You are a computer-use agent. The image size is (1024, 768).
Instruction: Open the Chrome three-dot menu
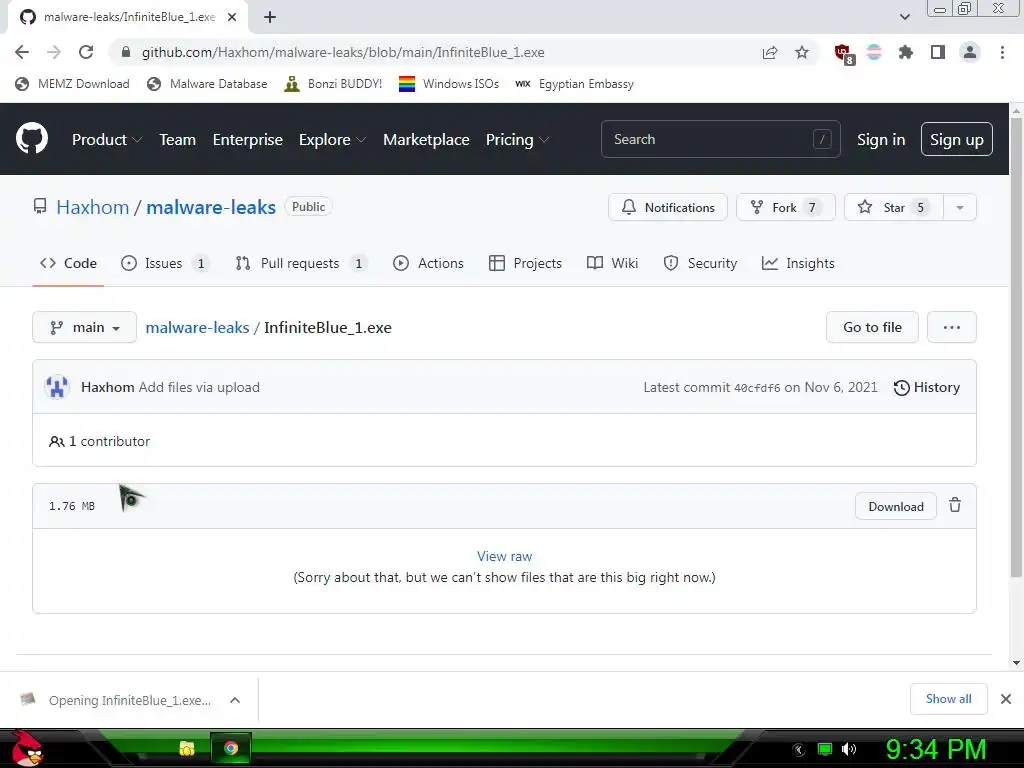[1002, 52]
